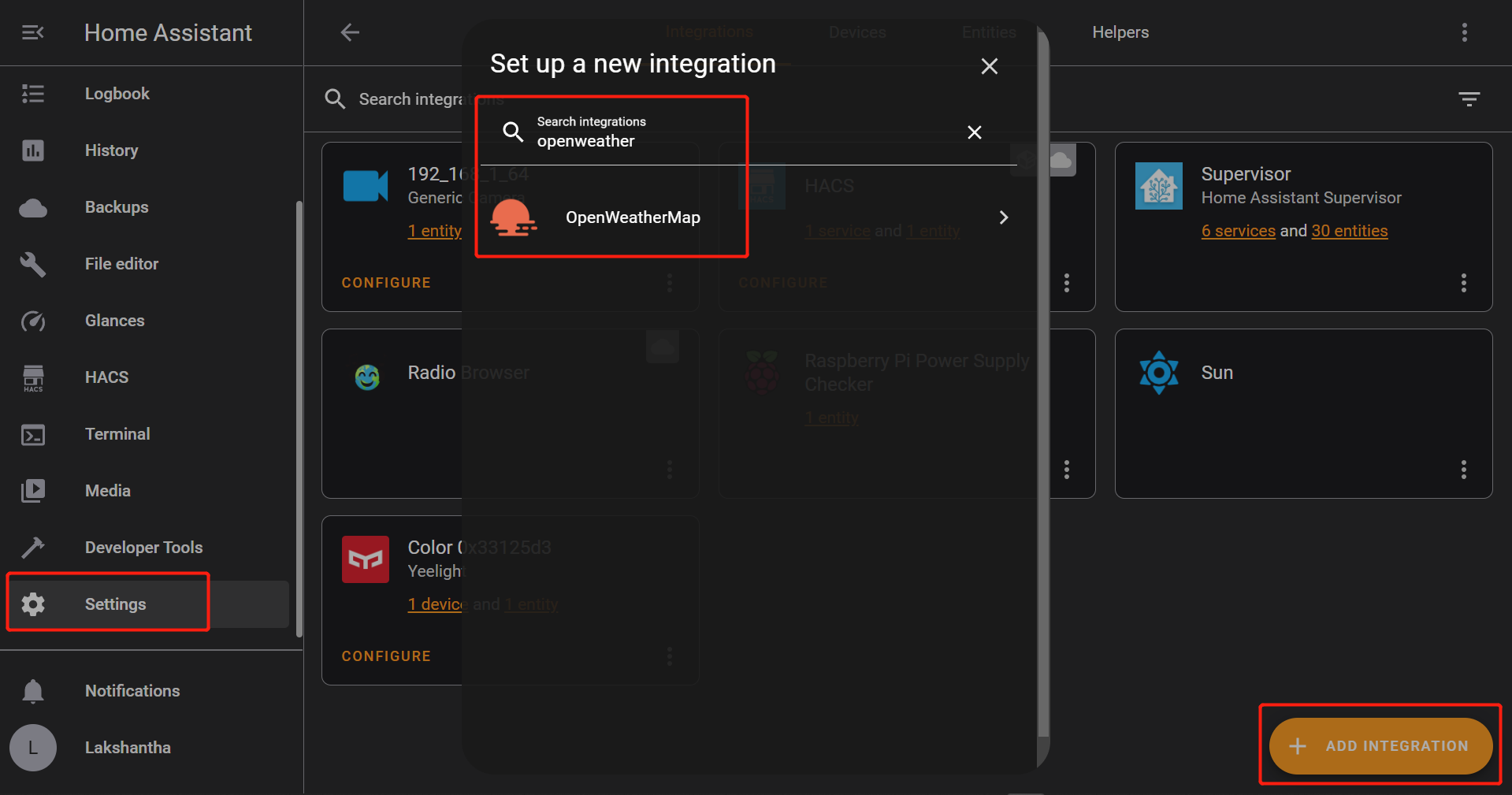This screenshot has height=795, width=1512.
Task: Switch to the Helpers tab
Action: point(1120,32)
